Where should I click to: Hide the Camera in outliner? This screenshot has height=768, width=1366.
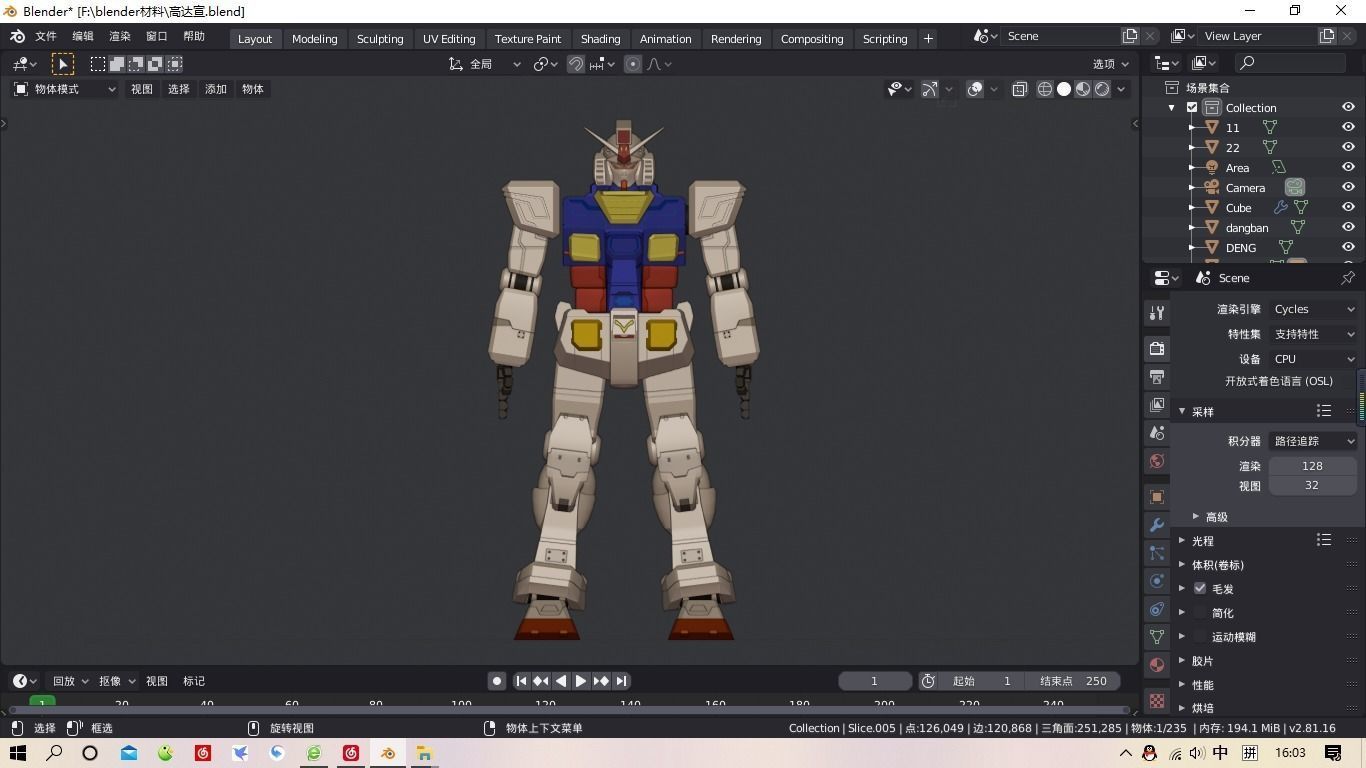point(1348,187)
